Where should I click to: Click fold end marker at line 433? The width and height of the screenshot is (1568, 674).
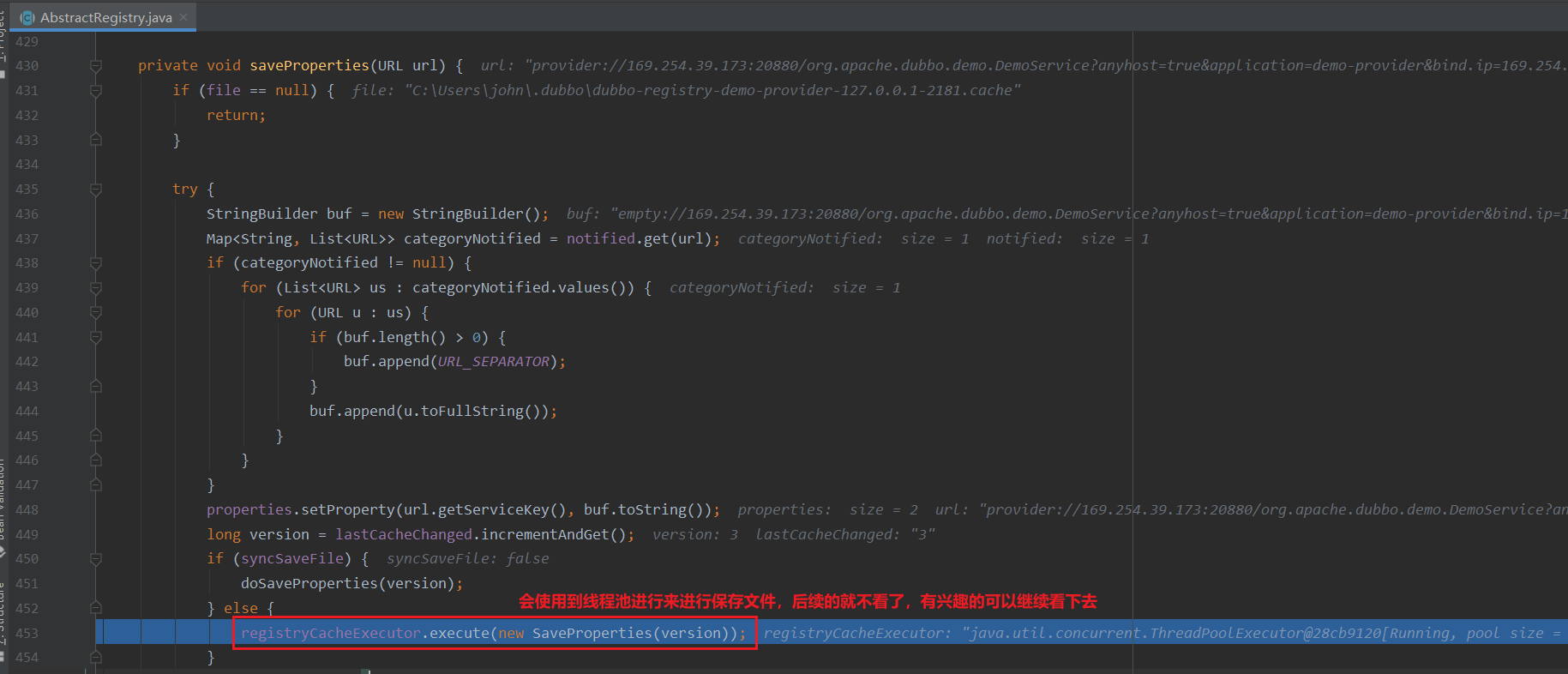click(x=96, y=140)
